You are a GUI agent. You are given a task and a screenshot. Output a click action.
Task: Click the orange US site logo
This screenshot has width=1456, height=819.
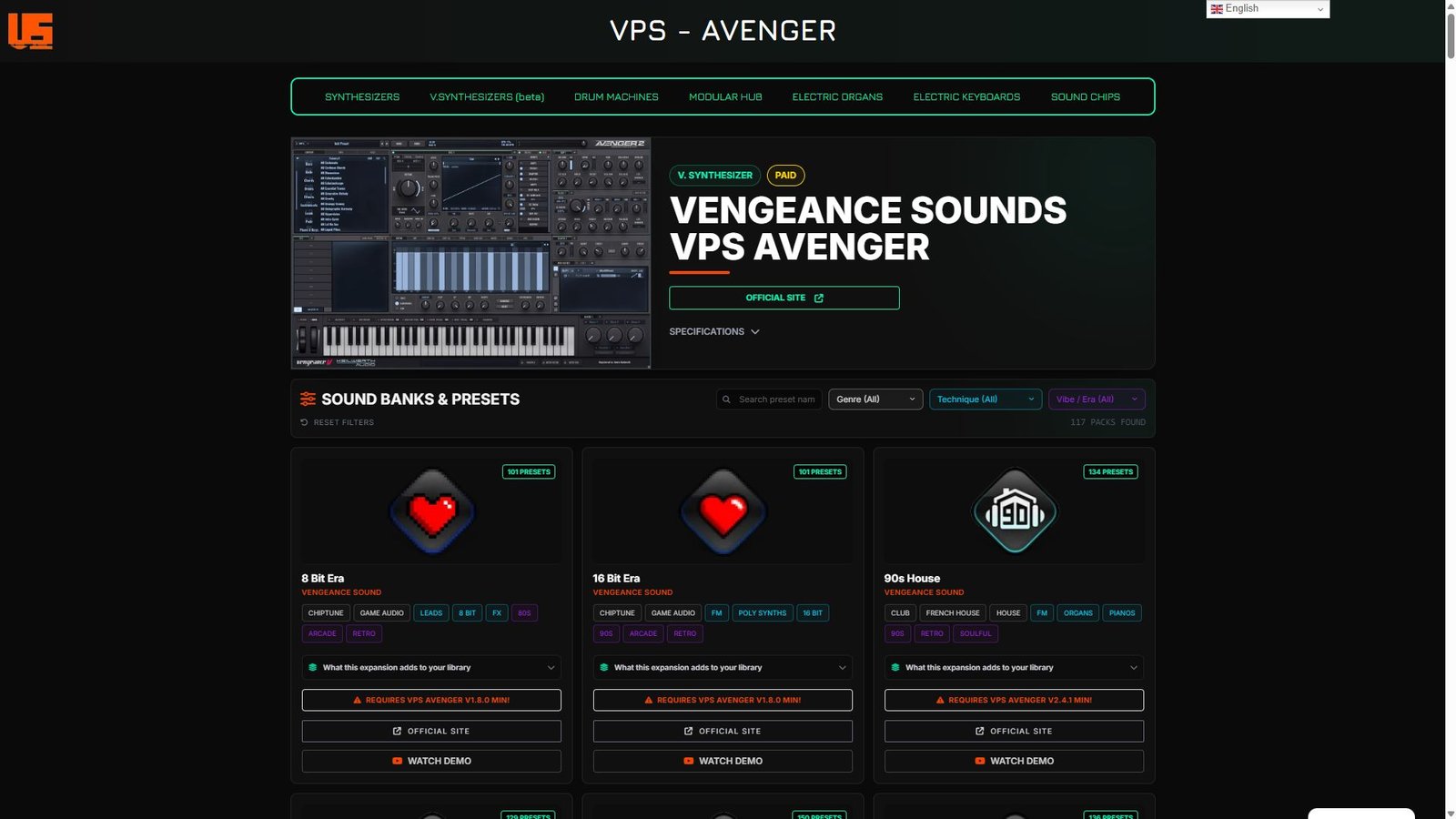pos(30,31)
